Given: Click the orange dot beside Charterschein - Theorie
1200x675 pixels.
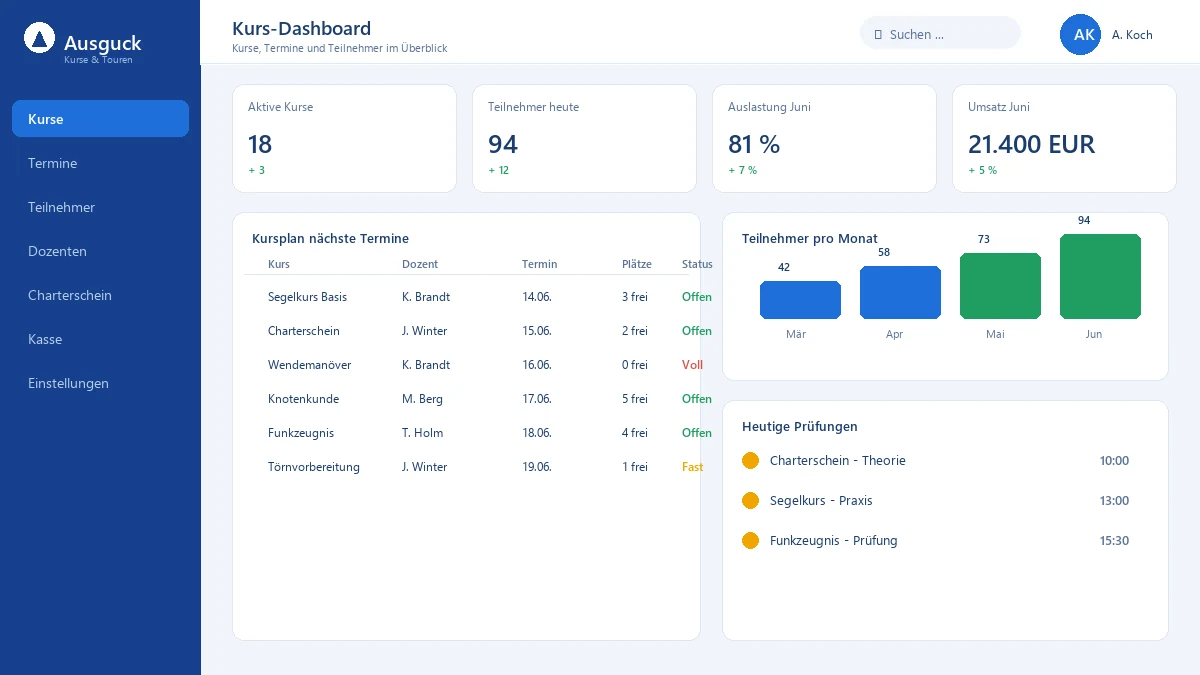Looking at the screenshot, I should (x=751, y=461).
